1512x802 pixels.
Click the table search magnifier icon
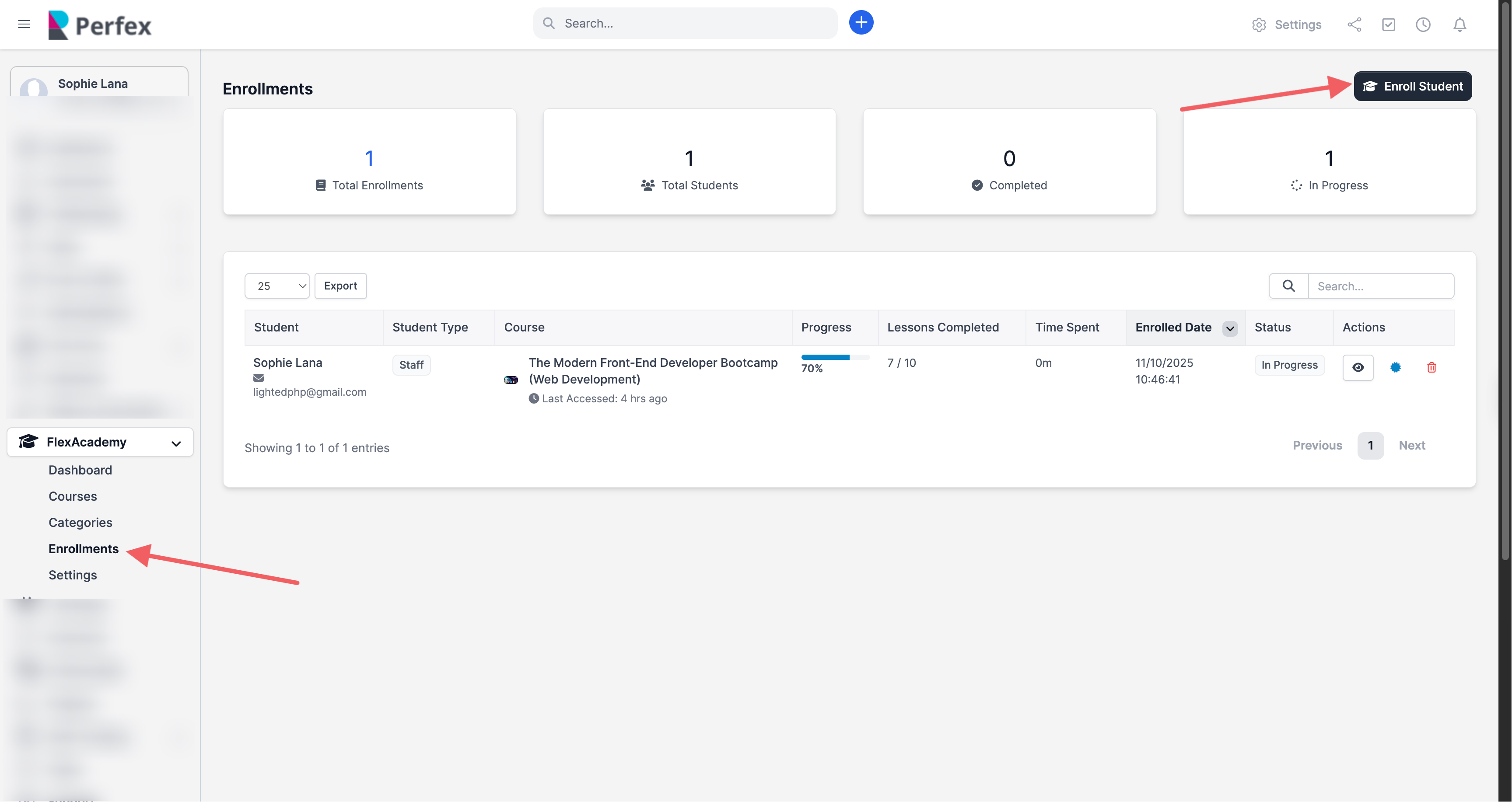[x=1288, y=286]
